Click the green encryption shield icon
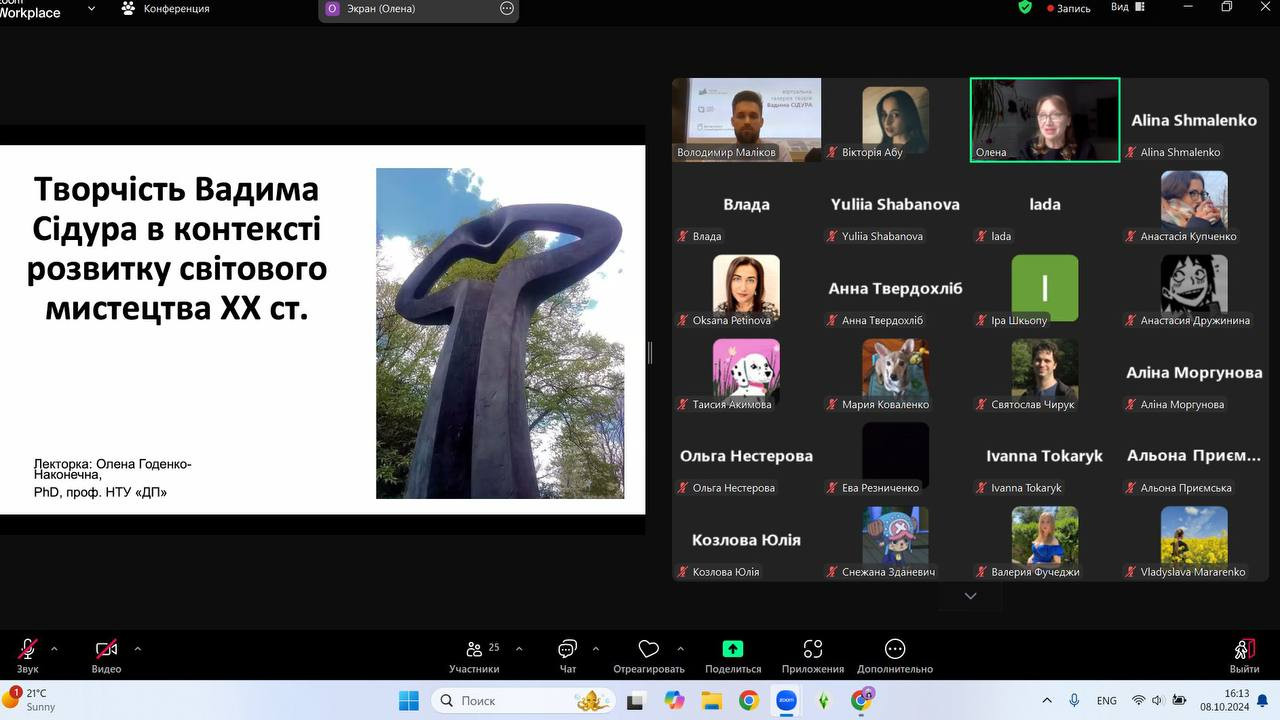This screenshot has width=1280, height=720. [x=1024, y=8]
